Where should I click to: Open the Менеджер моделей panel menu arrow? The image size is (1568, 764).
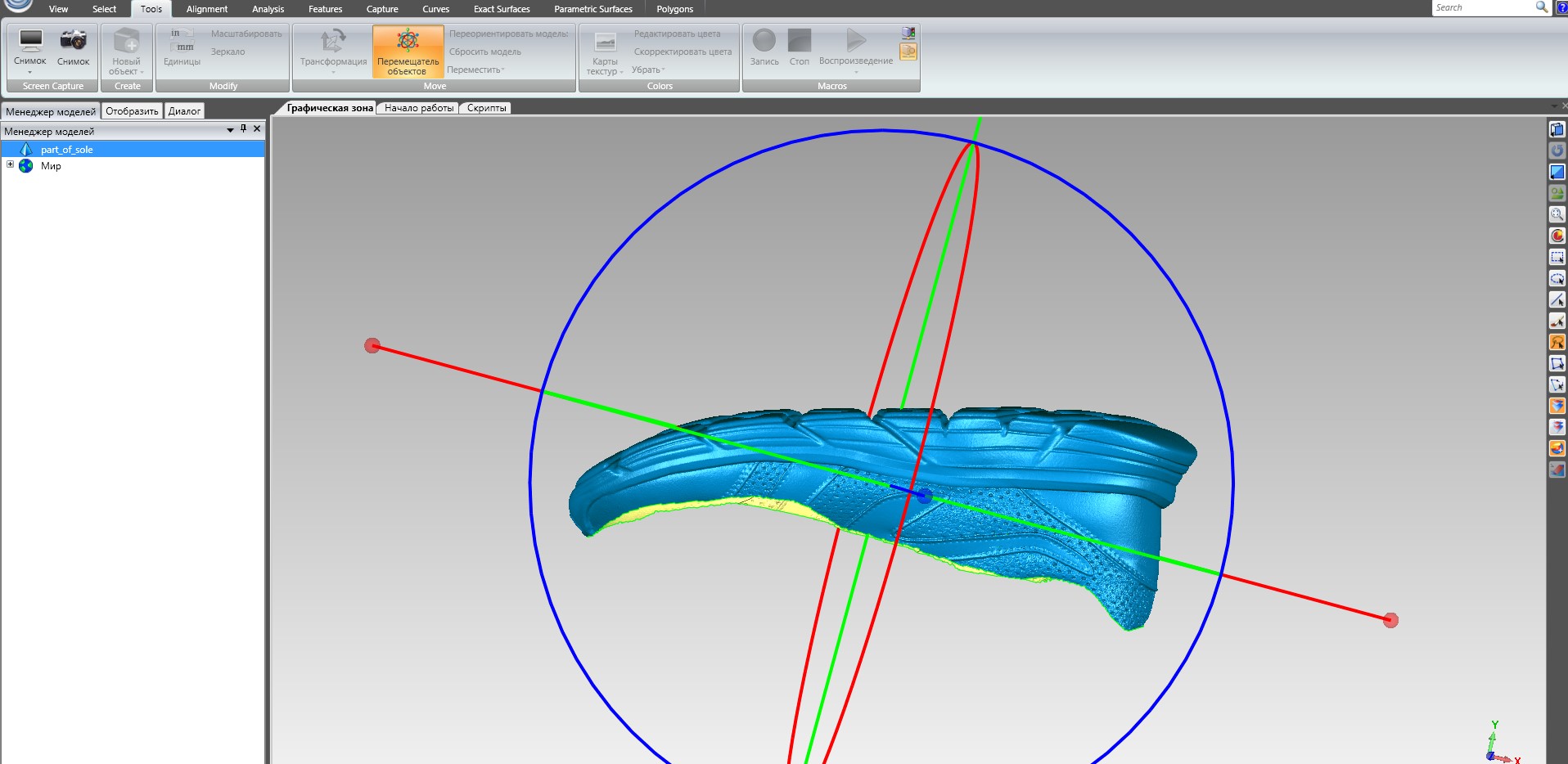coord(230,130)
